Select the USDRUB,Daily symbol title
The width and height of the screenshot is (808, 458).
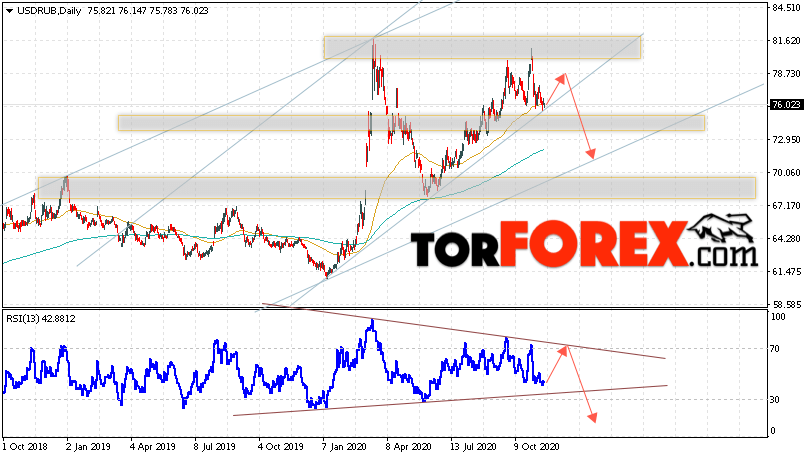[49, 10]
